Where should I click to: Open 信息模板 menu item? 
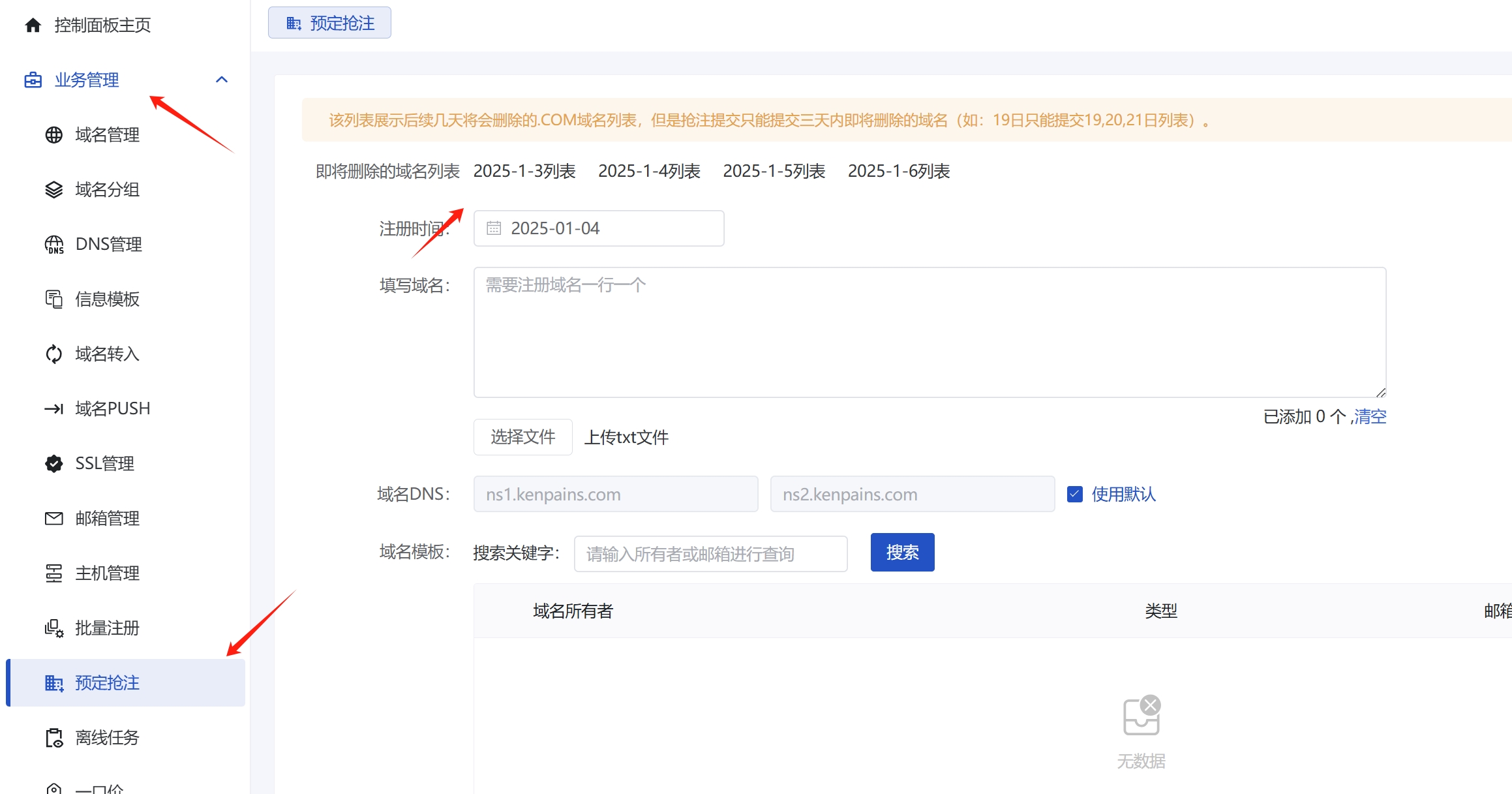point(108,299)
